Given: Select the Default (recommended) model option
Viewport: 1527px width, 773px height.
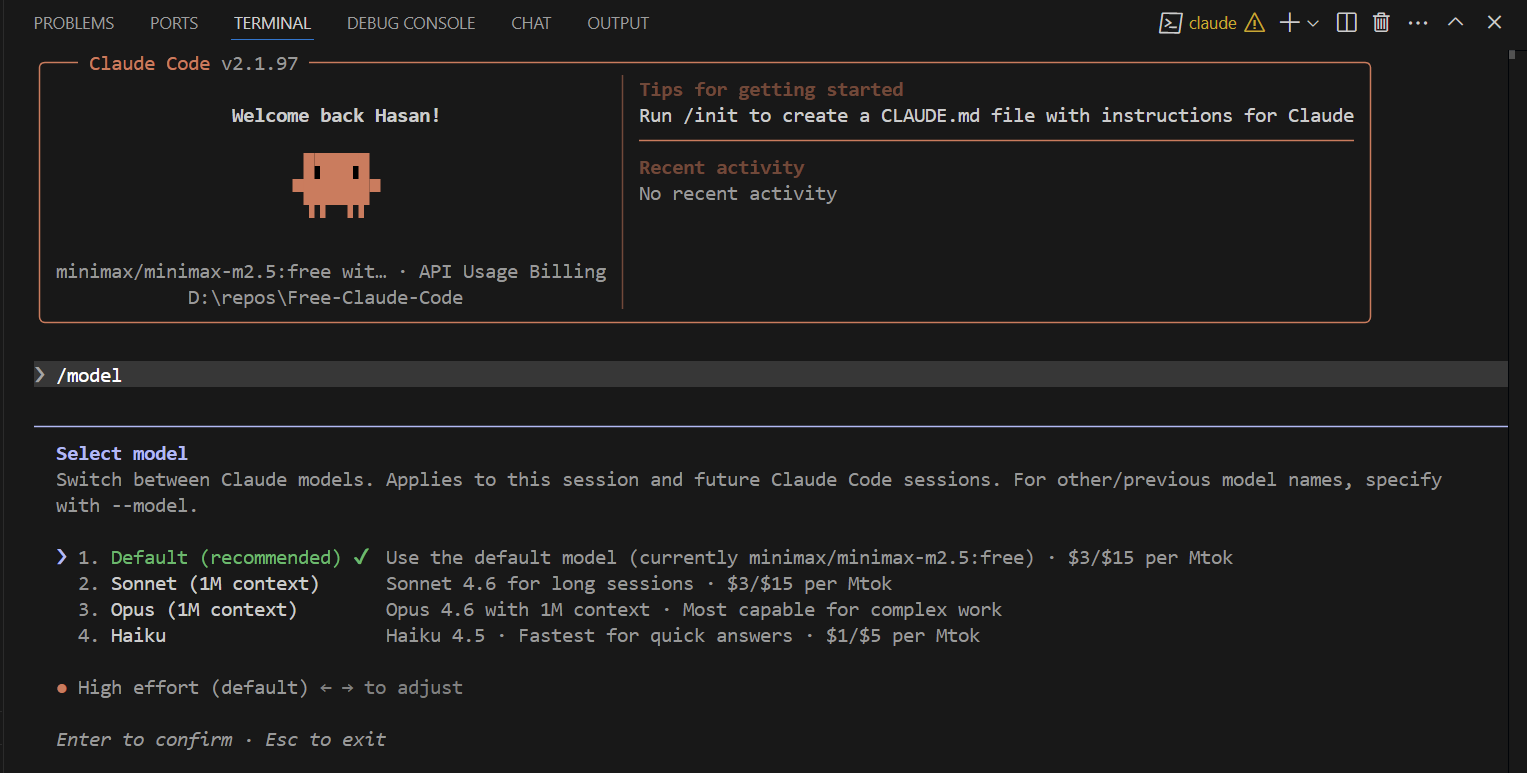Looking at the screenshot, I should [x=225, y=558].
